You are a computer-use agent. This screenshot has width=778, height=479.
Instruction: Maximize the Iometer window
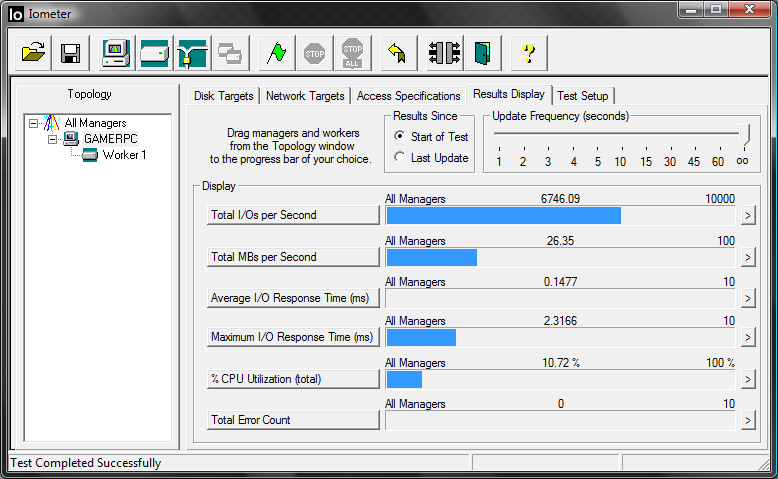[715, 10]
